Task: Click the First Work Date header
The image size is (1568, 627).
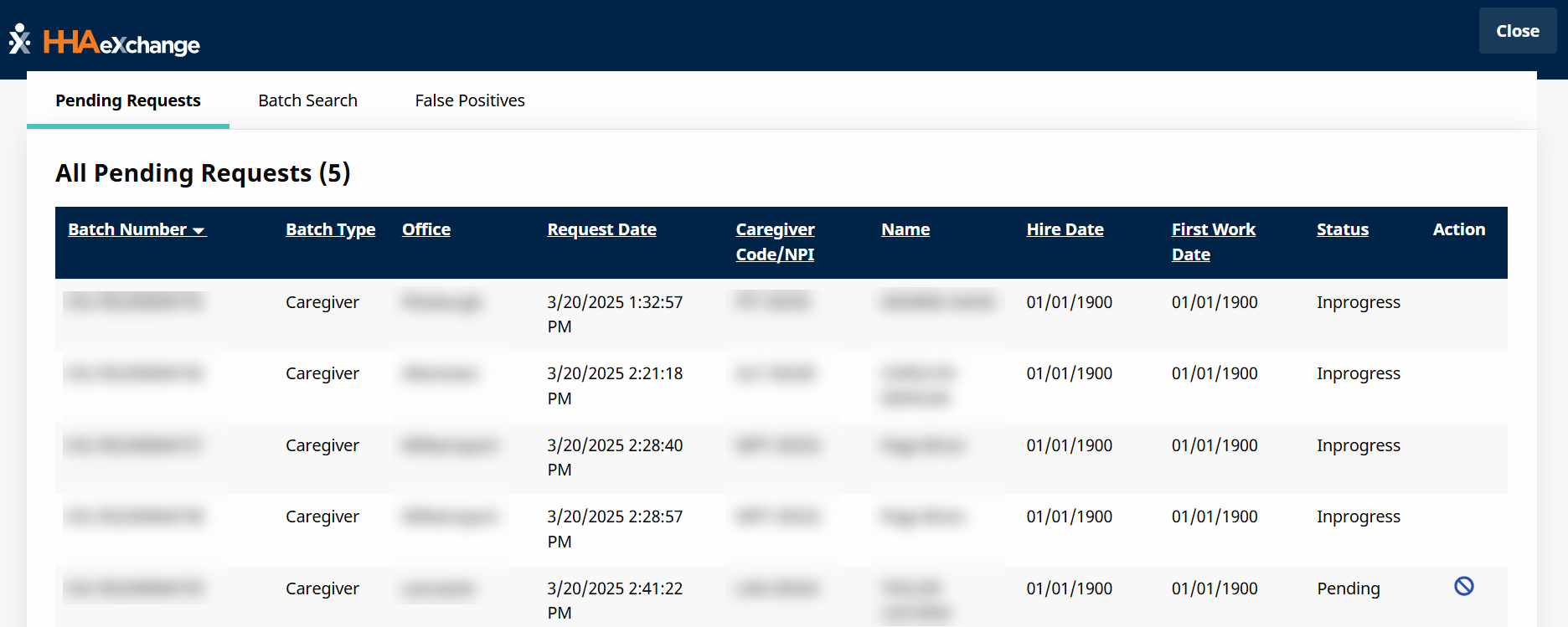Action: 1213,241
